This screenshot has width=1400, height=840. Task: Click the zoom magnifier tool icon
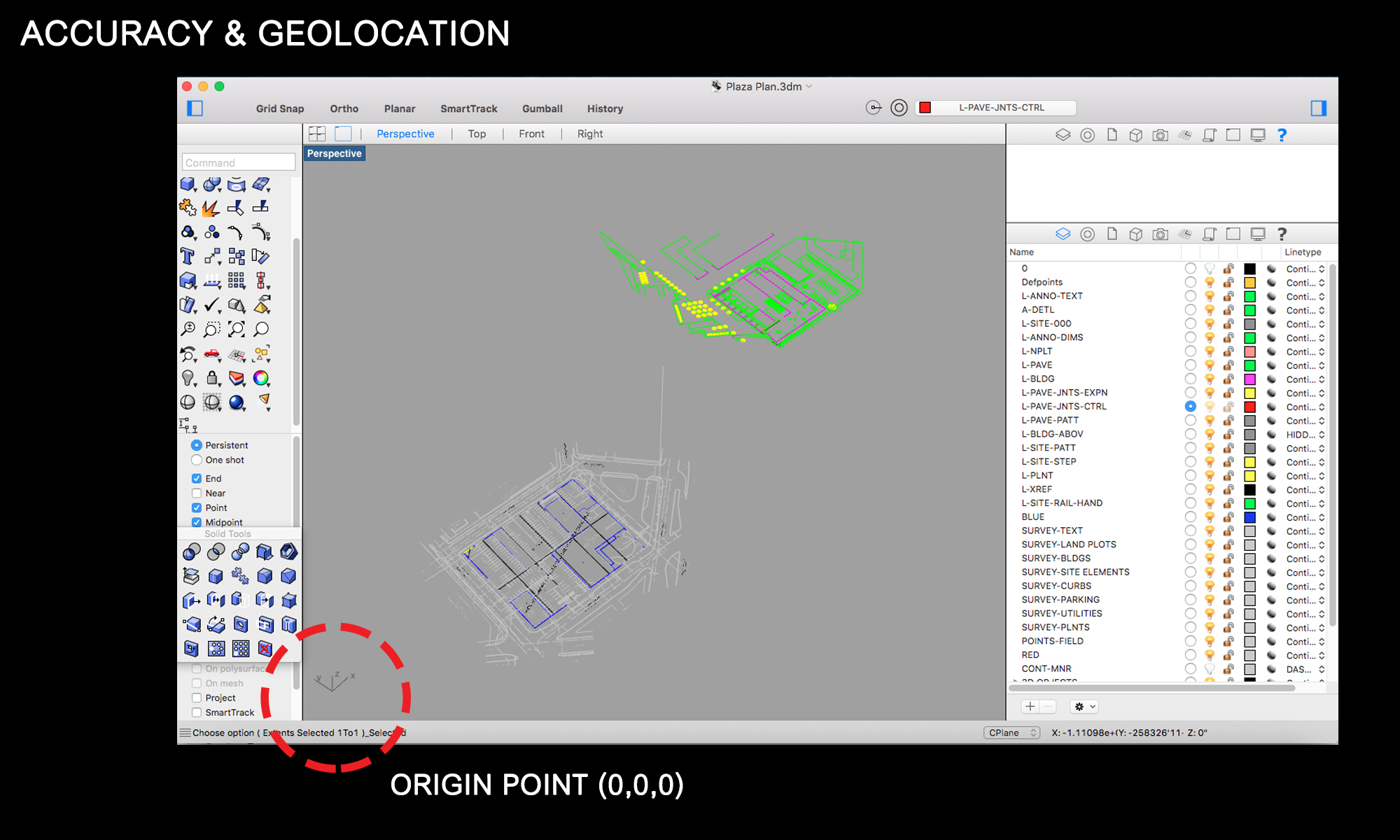coord(261,329)
